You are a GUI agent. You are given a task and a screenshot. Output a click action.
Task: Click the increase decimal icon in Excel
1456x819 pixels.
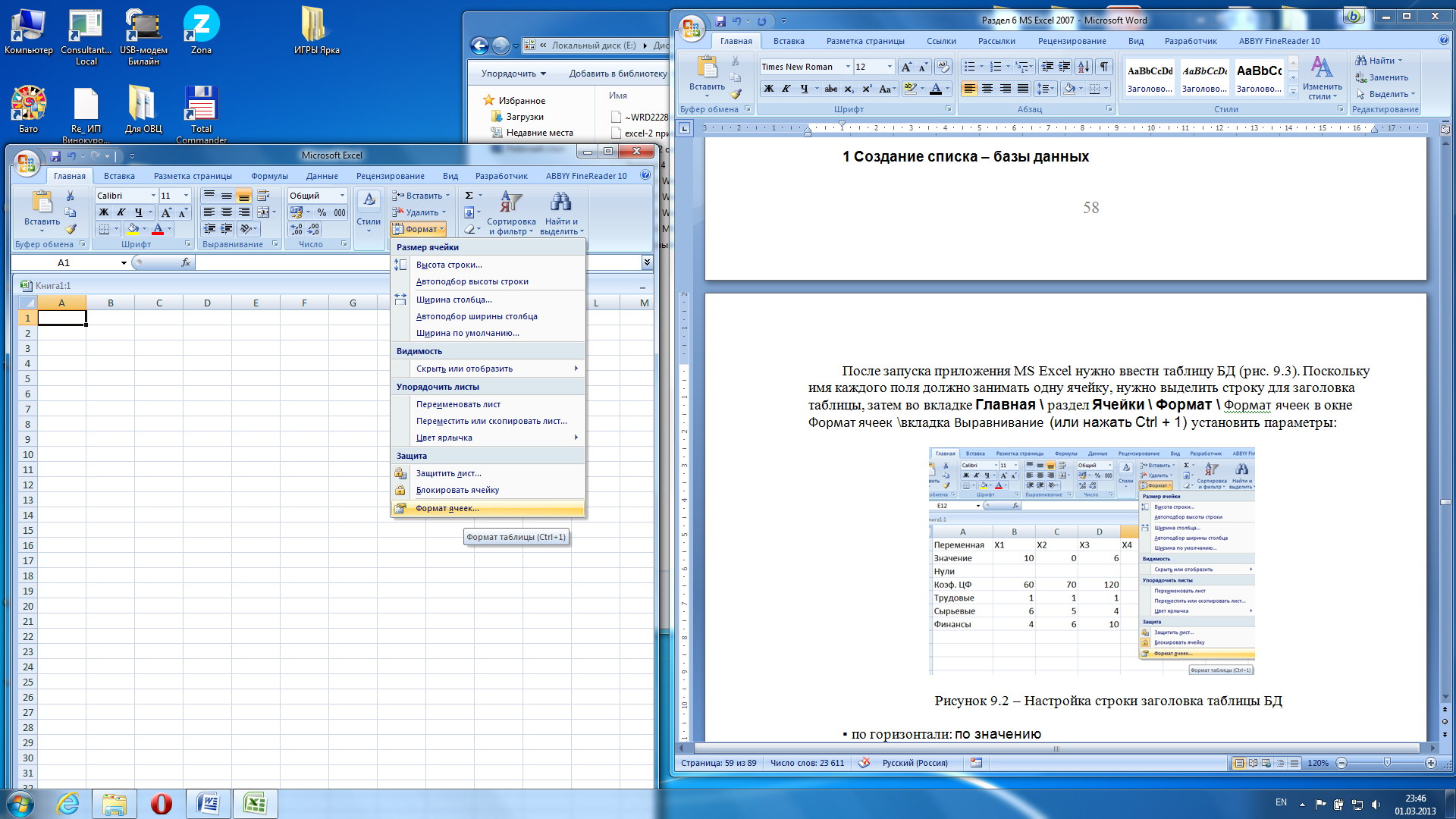[x=297, y=229]
